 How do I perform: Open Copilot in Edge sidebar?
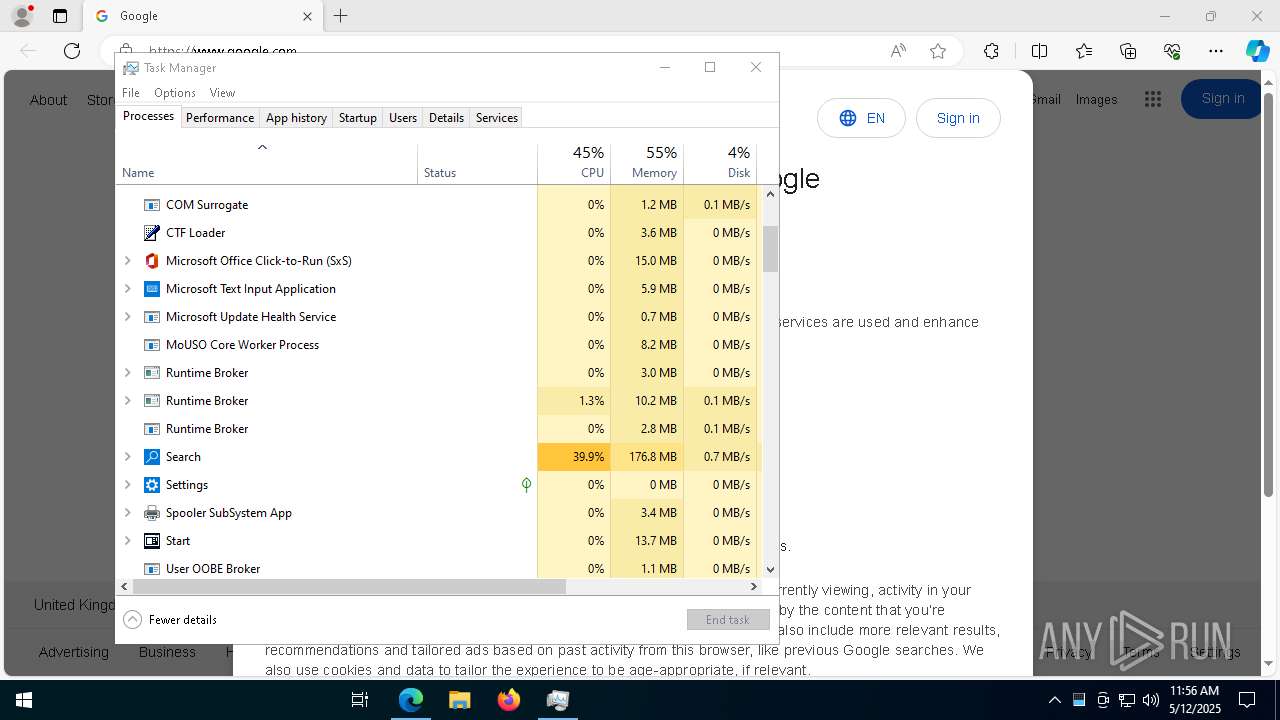pos(1257,51)
